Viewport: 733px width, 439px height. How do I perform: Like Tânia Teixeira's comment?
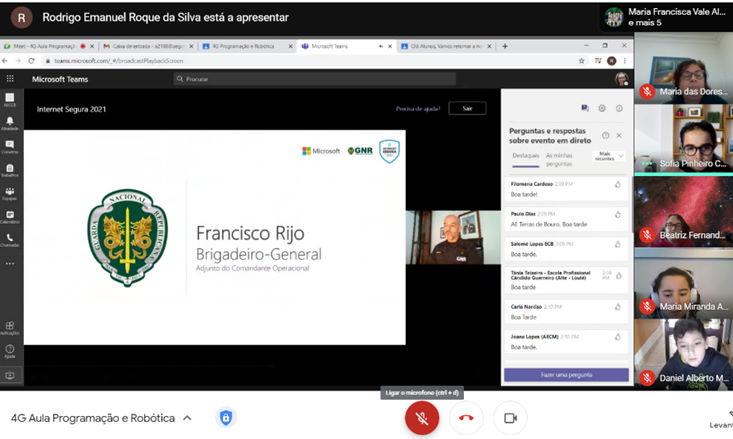(619, 276)
